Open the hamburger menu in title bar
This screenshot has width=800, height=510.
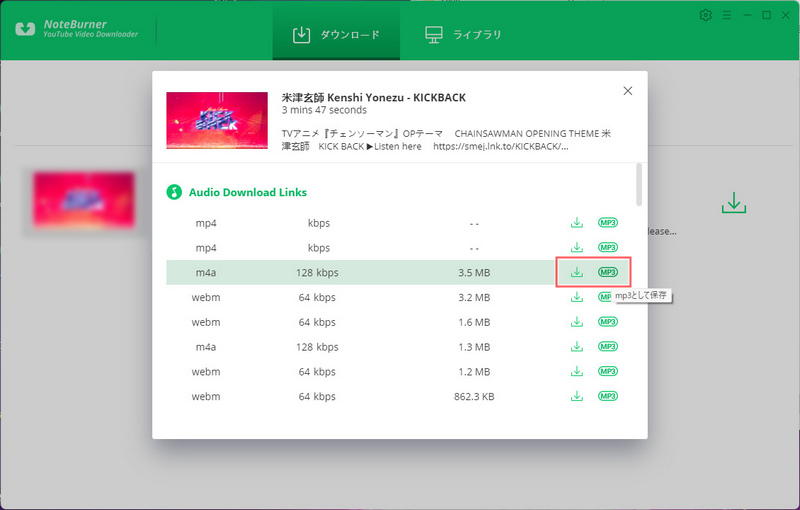pos(727,15)
